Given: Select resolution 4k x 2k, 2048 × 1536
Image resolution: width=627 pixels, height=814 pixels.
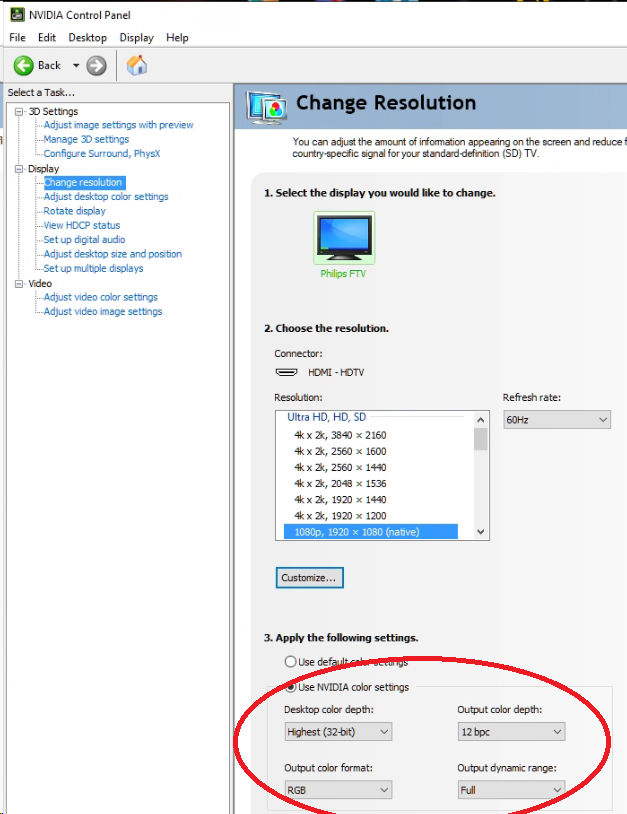Looking at the screenshot, I should tap(340, 483).
